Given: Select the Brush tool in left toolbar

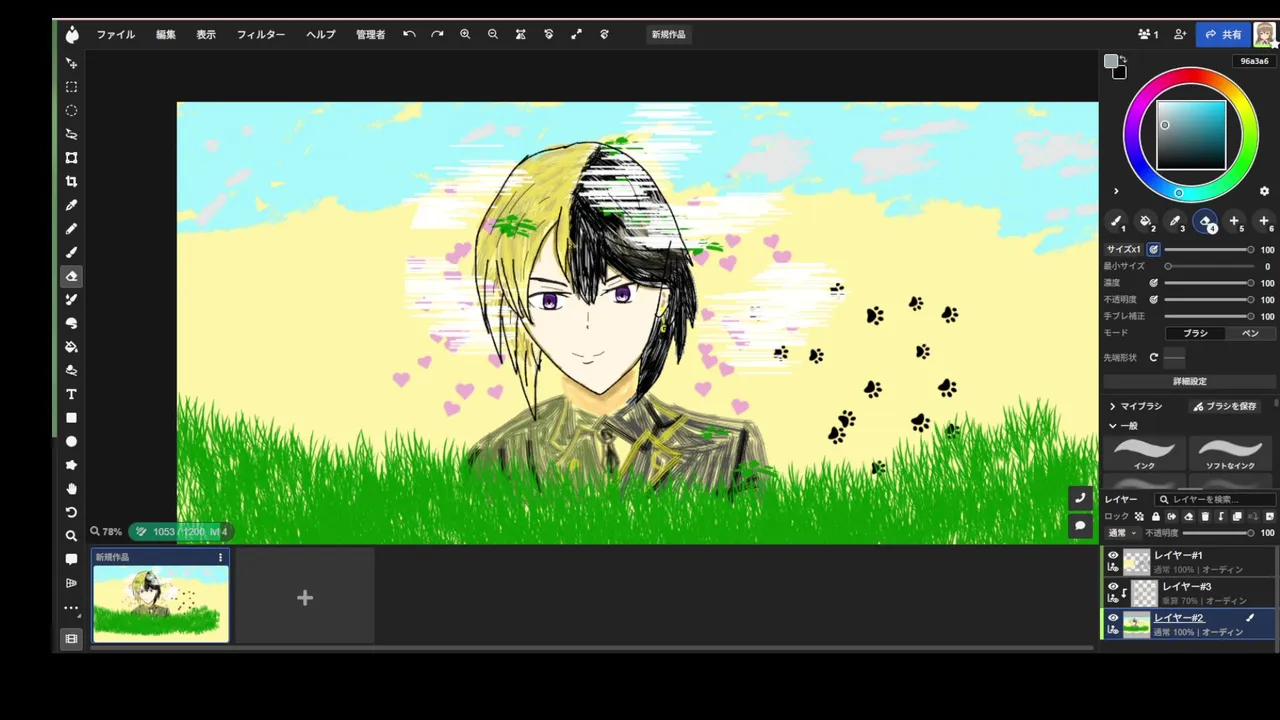Looking at the screenshot, I should click(71, 252).
